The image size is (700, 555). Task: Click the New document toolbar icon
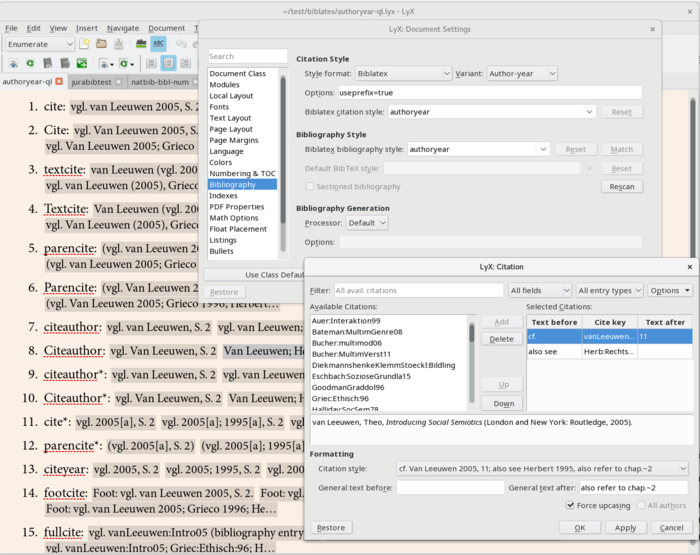[86, 44]
